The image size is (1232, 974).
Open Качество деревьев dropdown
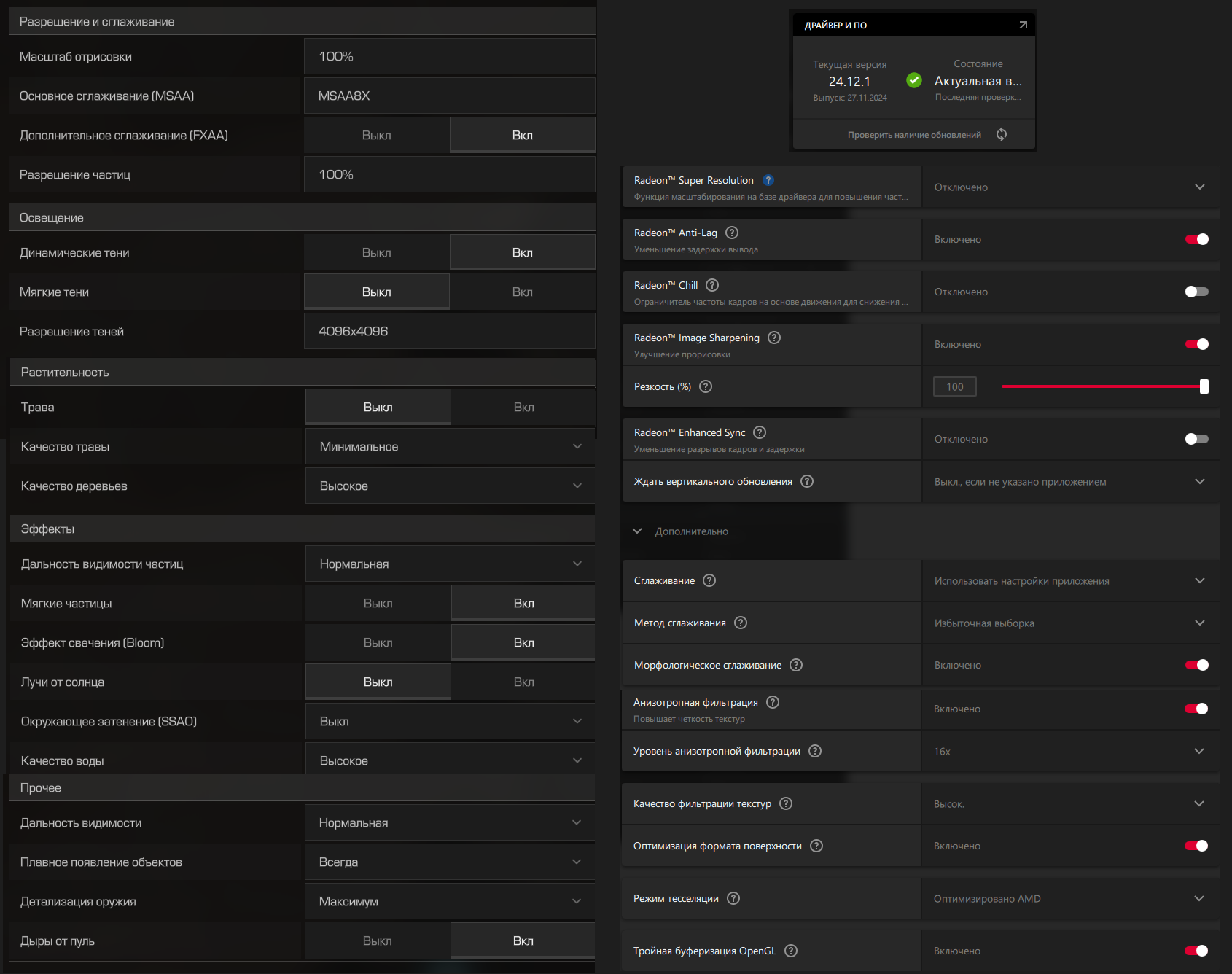tap(450, 486)
